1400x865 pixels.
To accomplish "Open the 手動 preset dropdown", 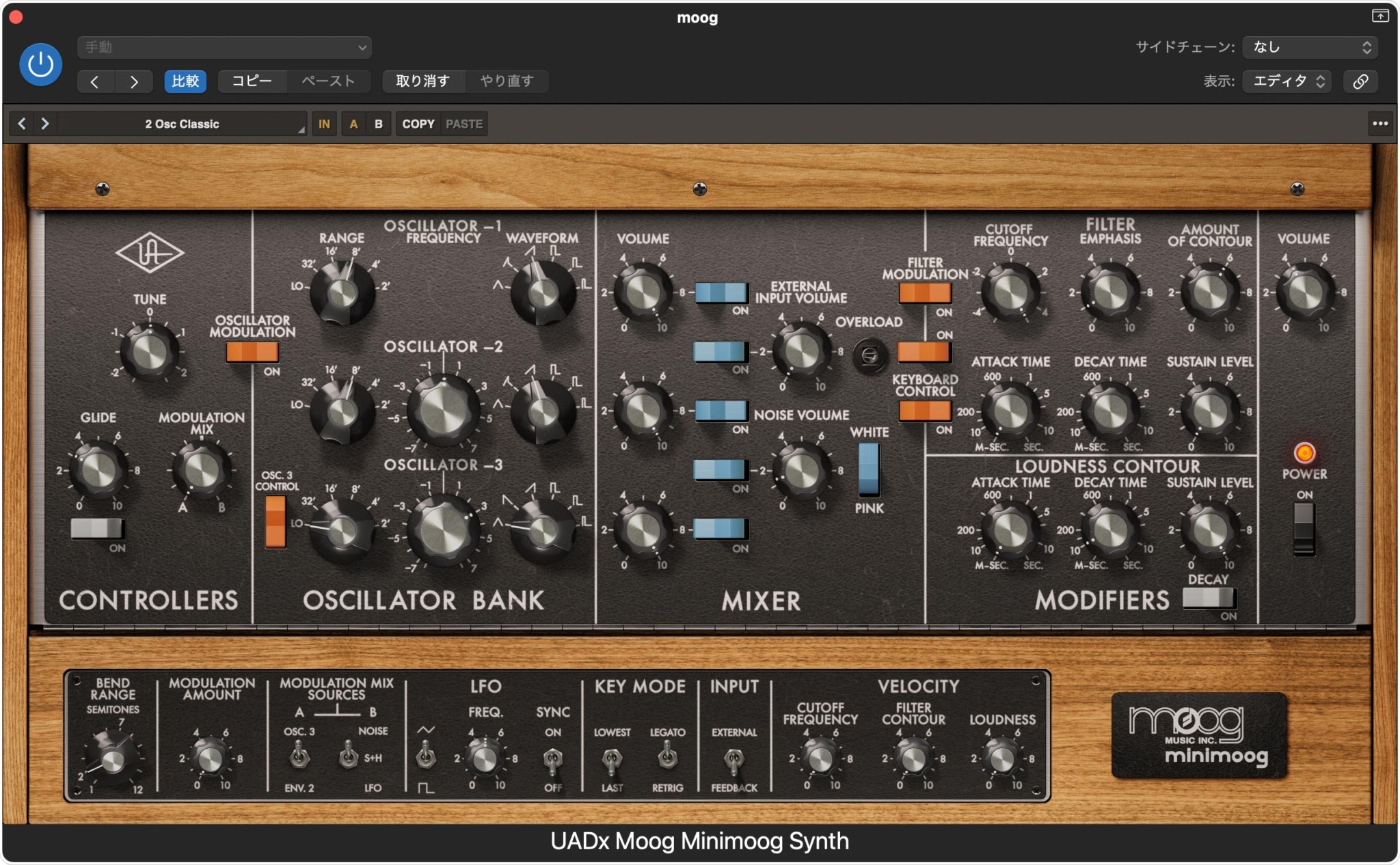I will pyautogui.click(x=224, y=47).
